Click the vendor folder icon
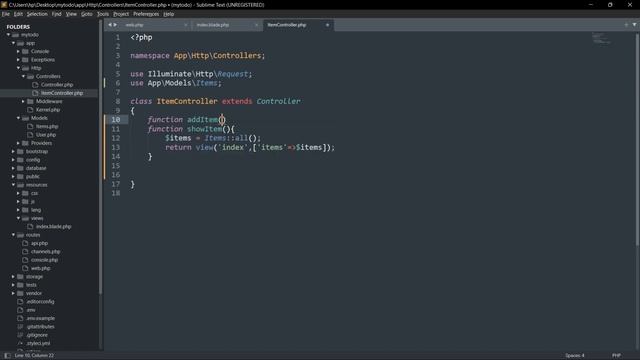Viewport: 640px width, 360px height. coord(20,293)
